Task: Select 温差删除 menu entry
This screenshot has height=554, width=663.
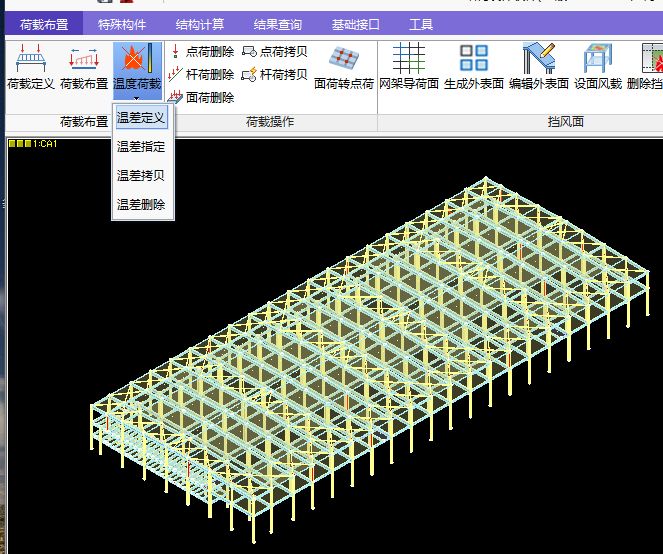Action: tap(141, 205)
